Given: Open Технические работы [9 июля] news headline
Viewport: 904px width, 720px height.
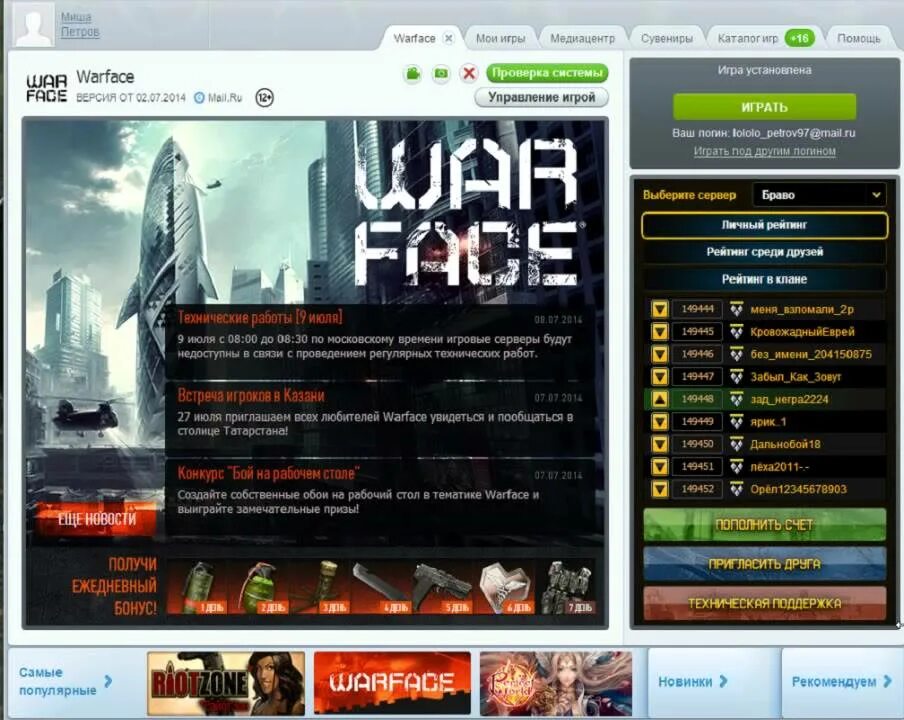Looking at the screenshot, I should (259, 318).
